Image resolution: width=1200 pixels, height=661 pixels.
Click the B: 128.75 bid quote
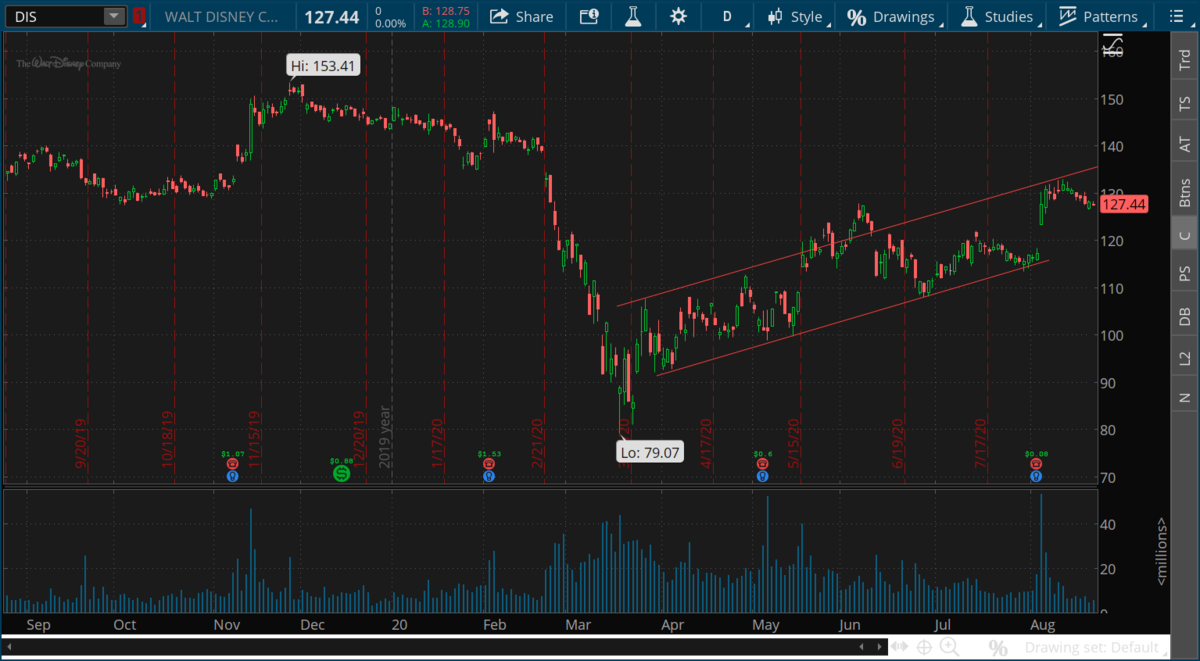(x=447, y=10)
